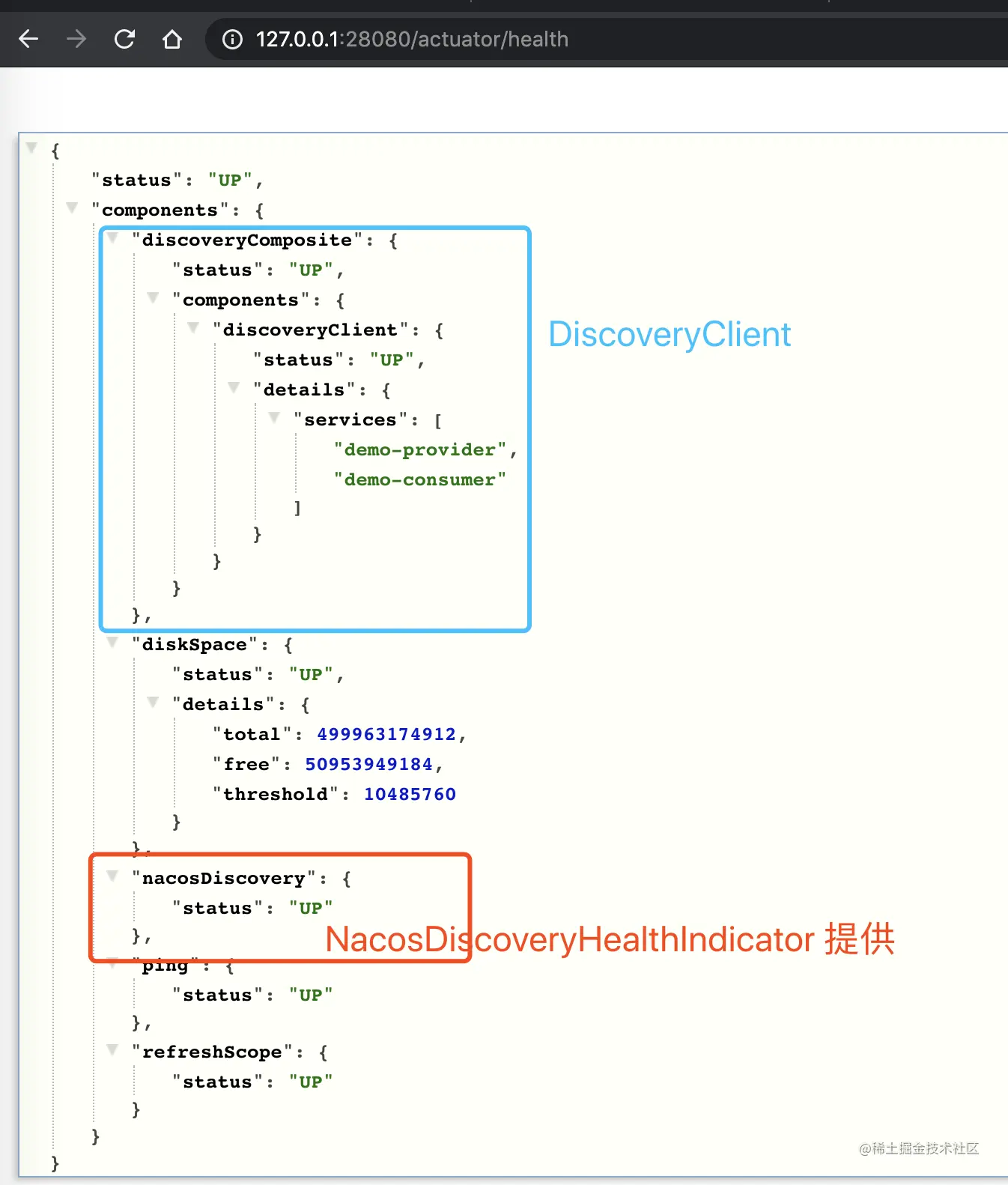Collapse the discoveryClient node

tap(193, 327)
